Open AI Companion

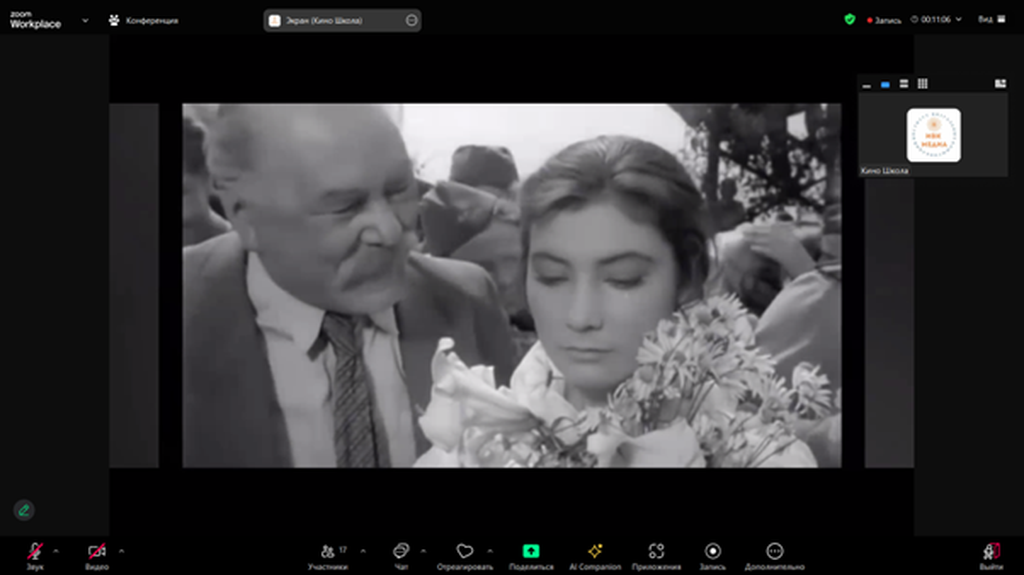(x=595, y=552)
